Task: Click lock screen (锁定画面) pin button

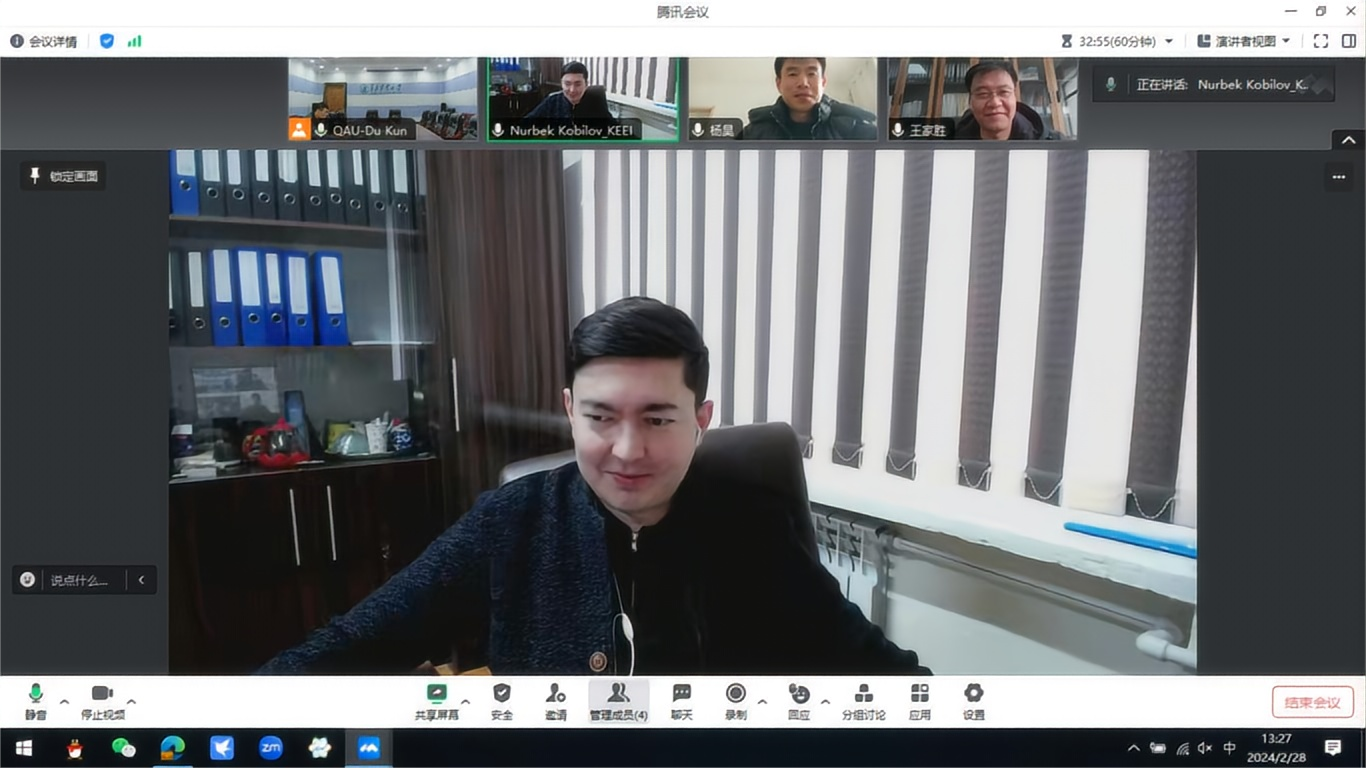Action: pyautogui.click(x=63, y=176)
